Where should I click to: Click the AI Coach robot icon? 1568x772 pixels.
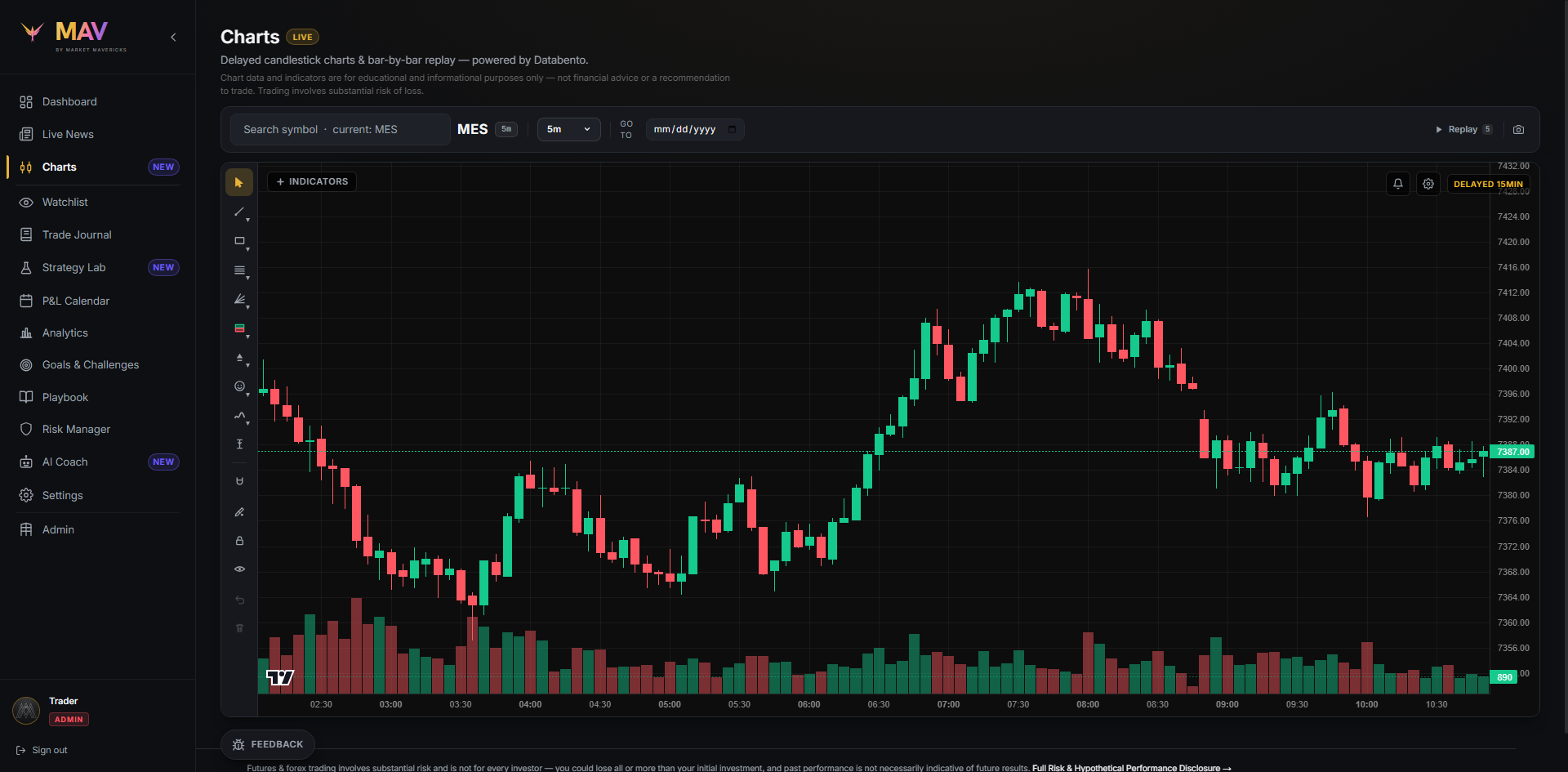[x=26, y=462]
